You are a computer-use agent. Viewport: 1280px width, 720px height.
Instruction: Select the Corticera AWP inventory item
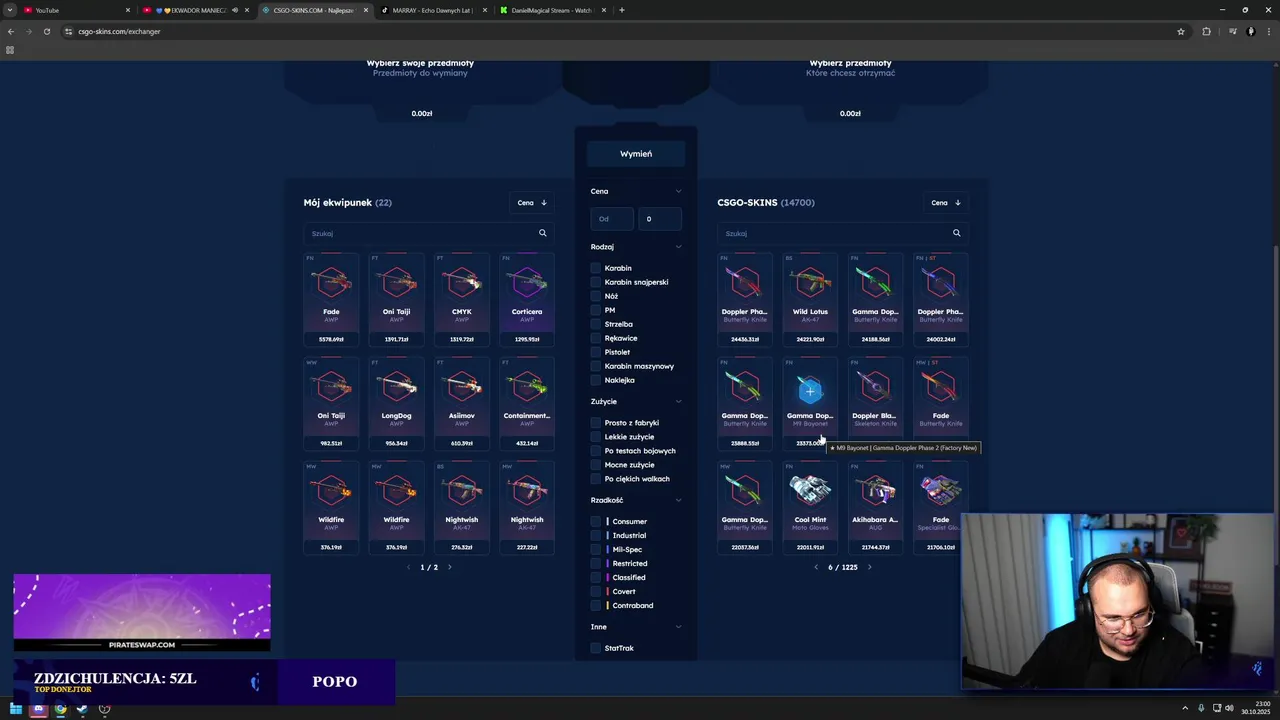pos(527,299)
